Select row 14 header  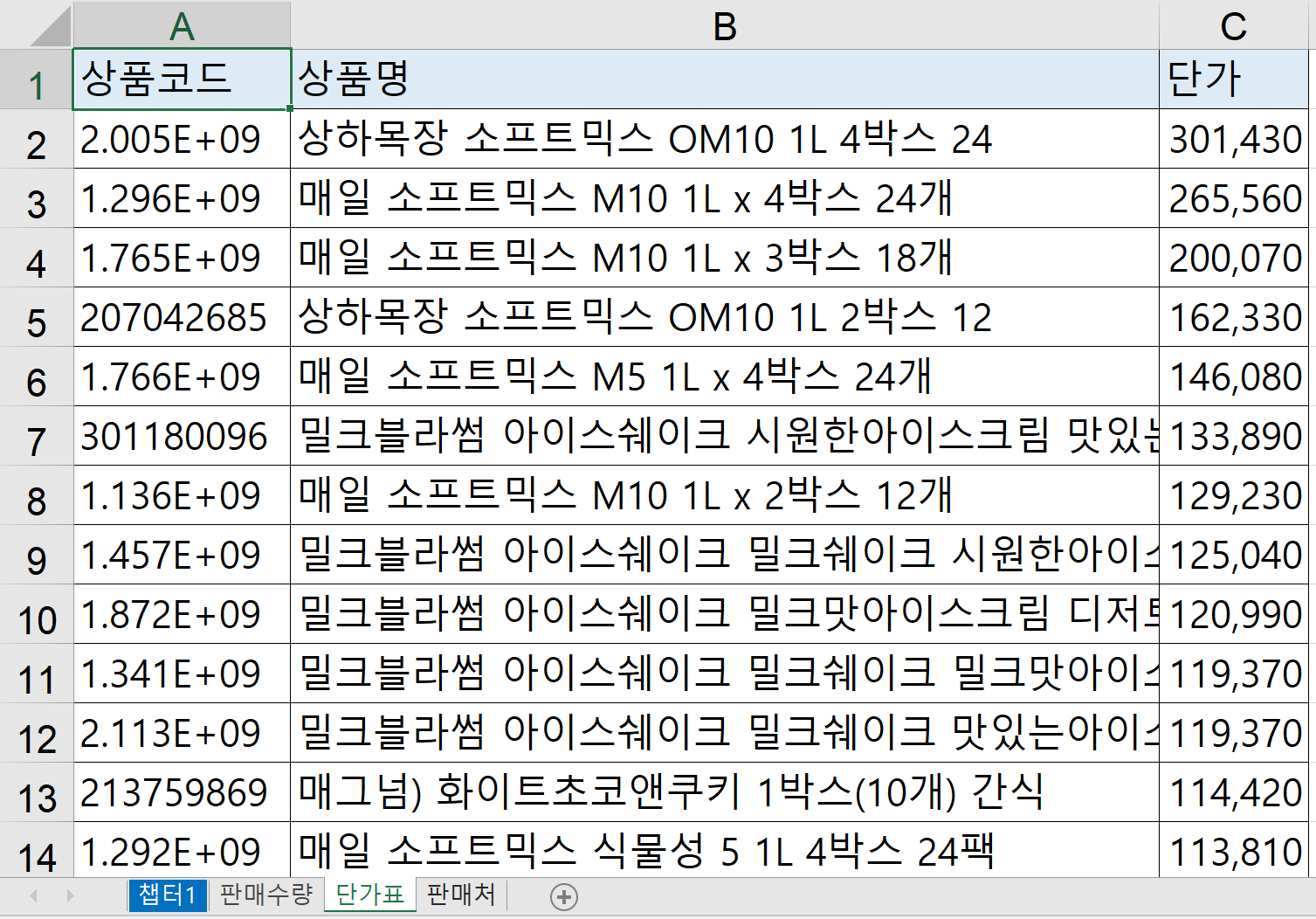click(36, 850)
